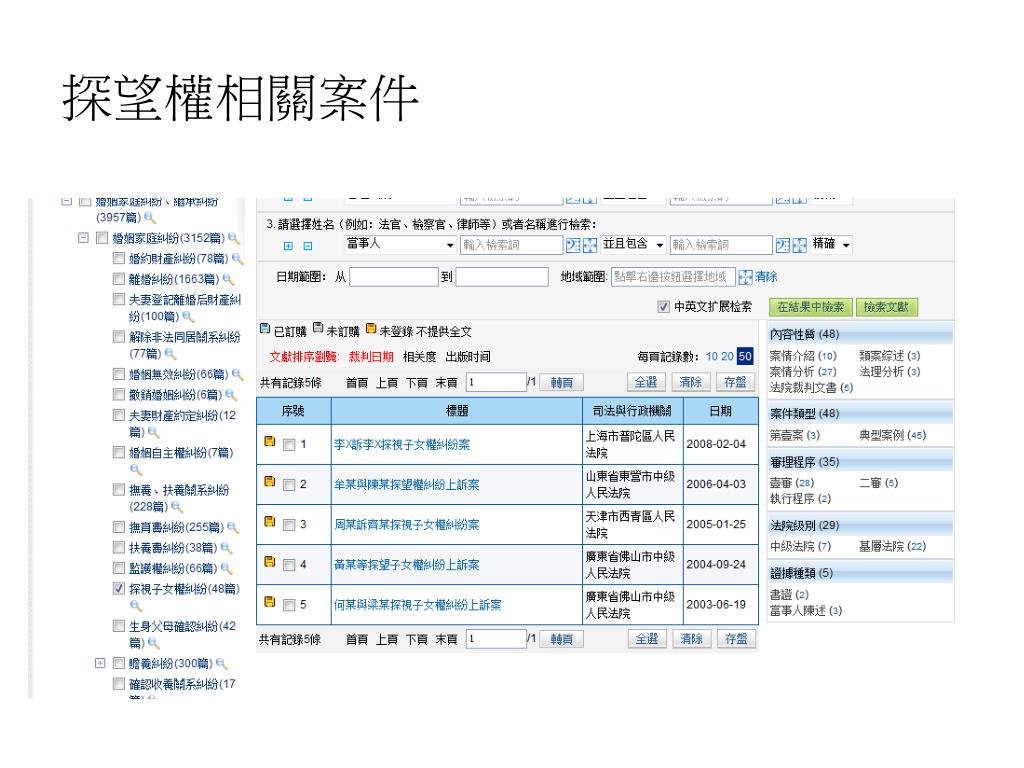The height and width of the screenshot is (768, 1024).
Task: Click magnifier icon beside 夫妻登記離婚后財產糾紛(100篇)
Action: click(188, 317)
